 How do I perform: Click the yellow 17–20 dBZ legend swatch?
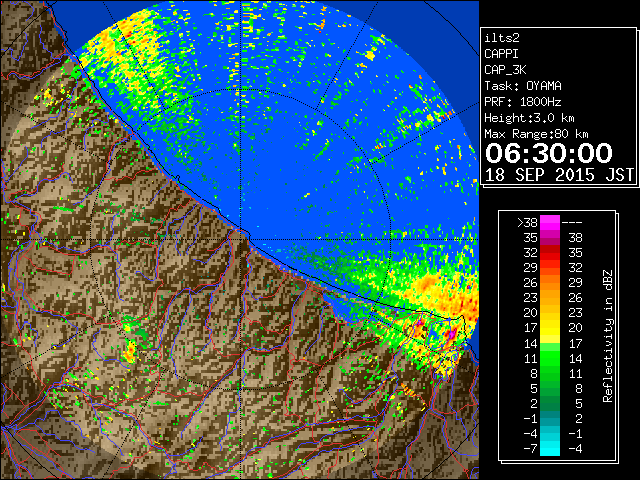[x=550, y=328]
